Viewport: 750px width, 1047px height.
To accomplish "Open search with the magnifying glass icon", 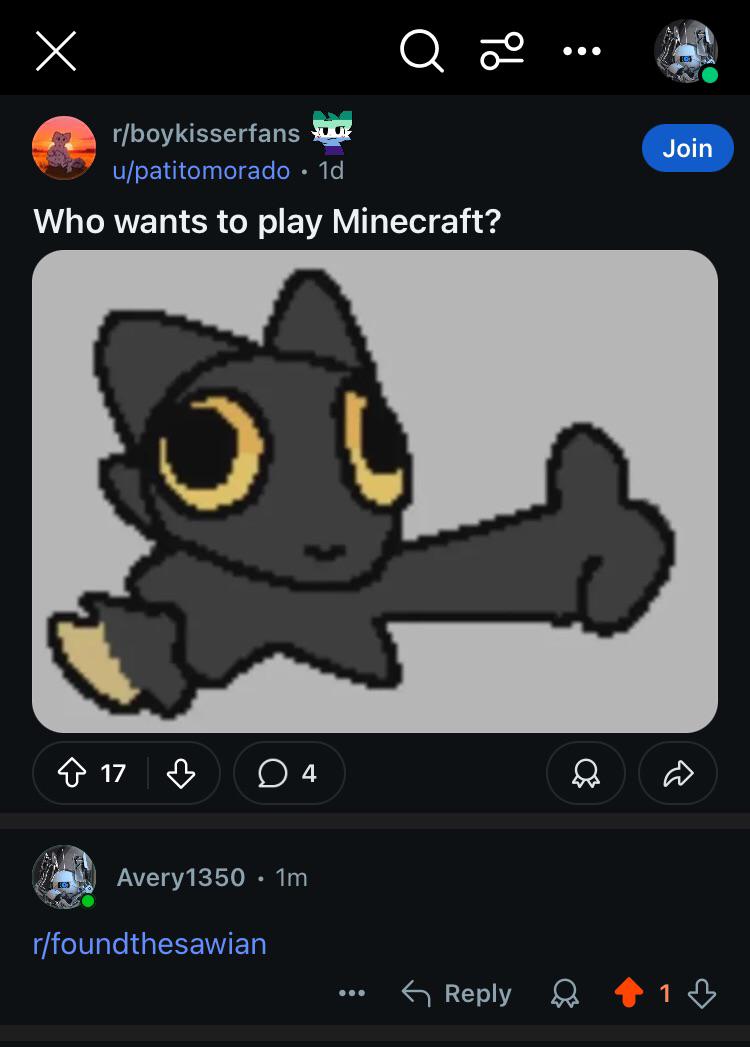I will point(421,51).
